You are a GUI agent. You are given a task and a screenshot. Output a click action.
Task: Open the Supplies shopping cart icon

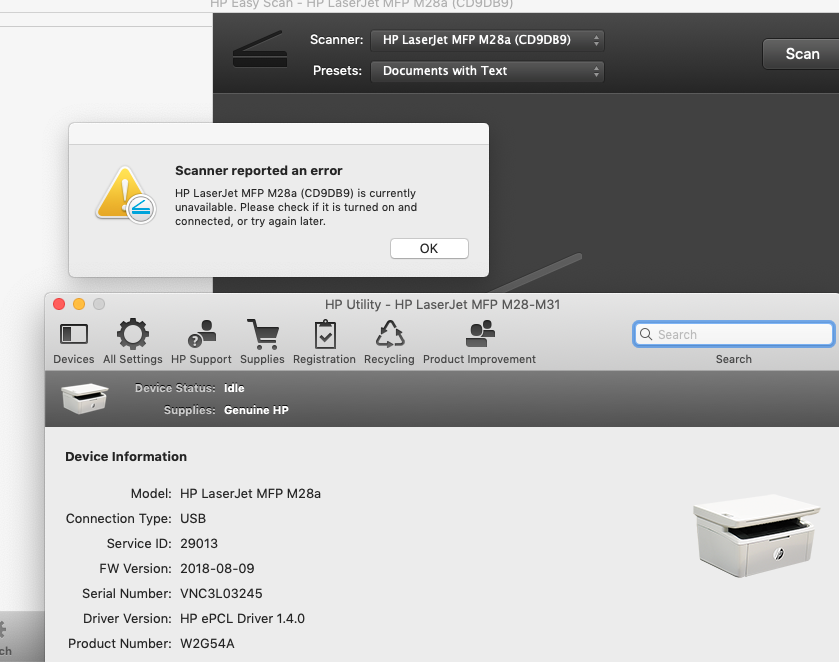point(262,341)
